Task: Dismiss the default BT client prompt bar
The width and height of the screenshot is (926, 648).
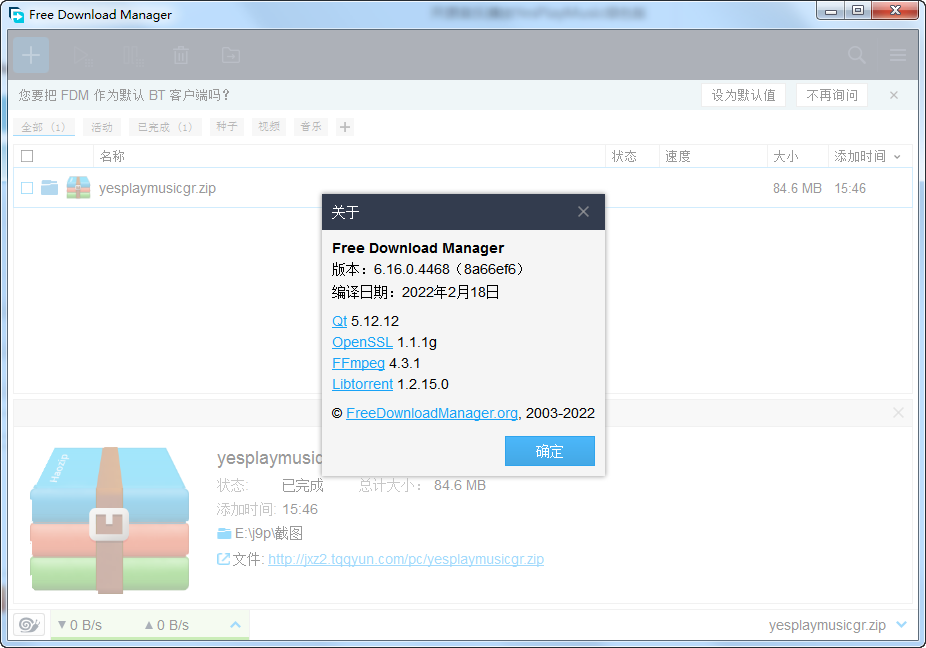Action: 894,95
